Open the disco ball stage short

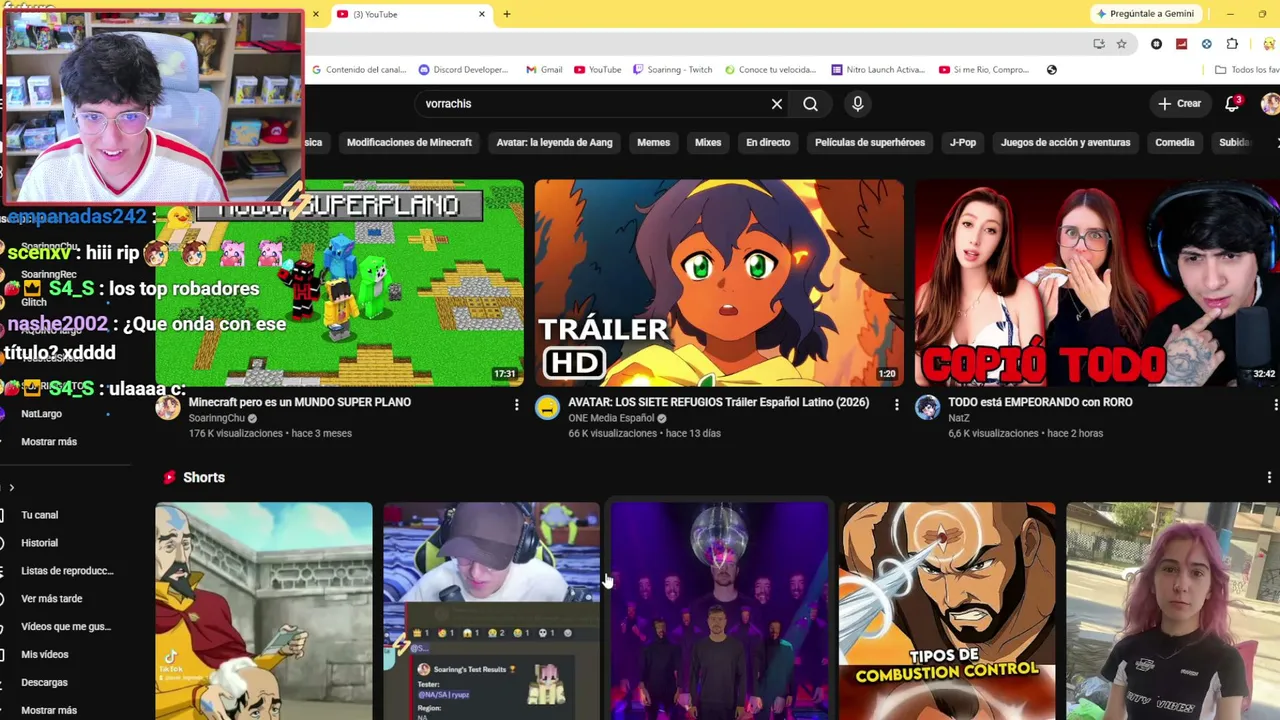(719, 611)
